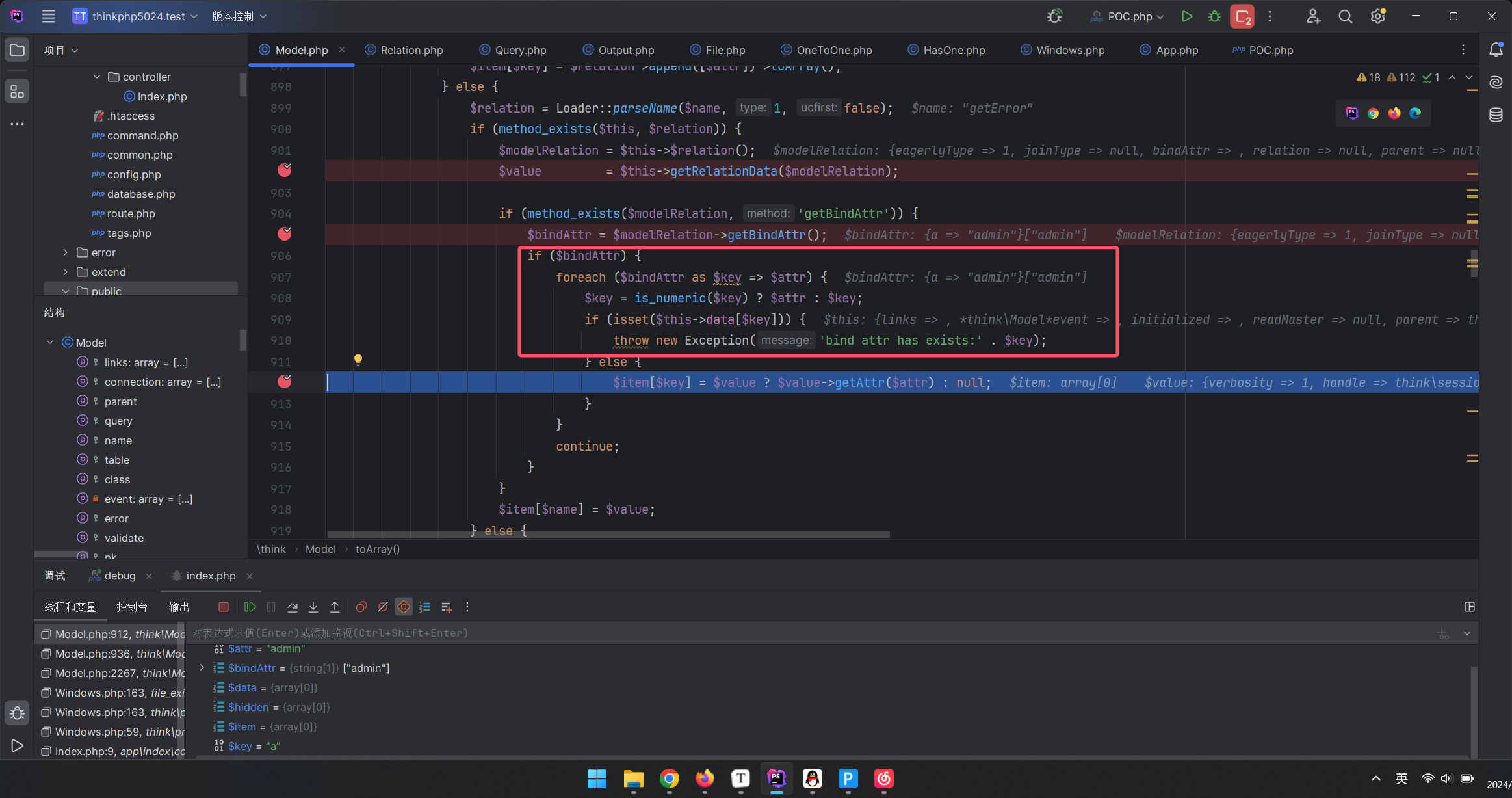Open the Structure tool window icon

pos(17,92)
